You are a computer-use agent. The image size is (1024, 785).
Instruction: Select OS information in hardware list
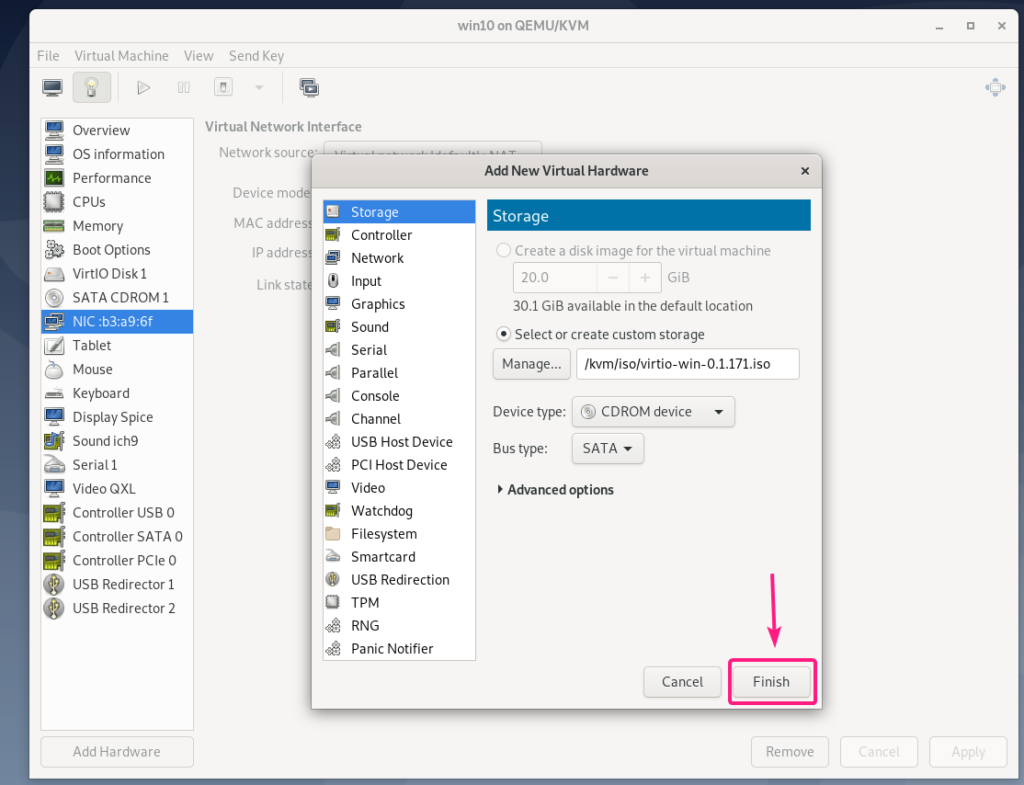pyautogui.click(x=117, y=154)
